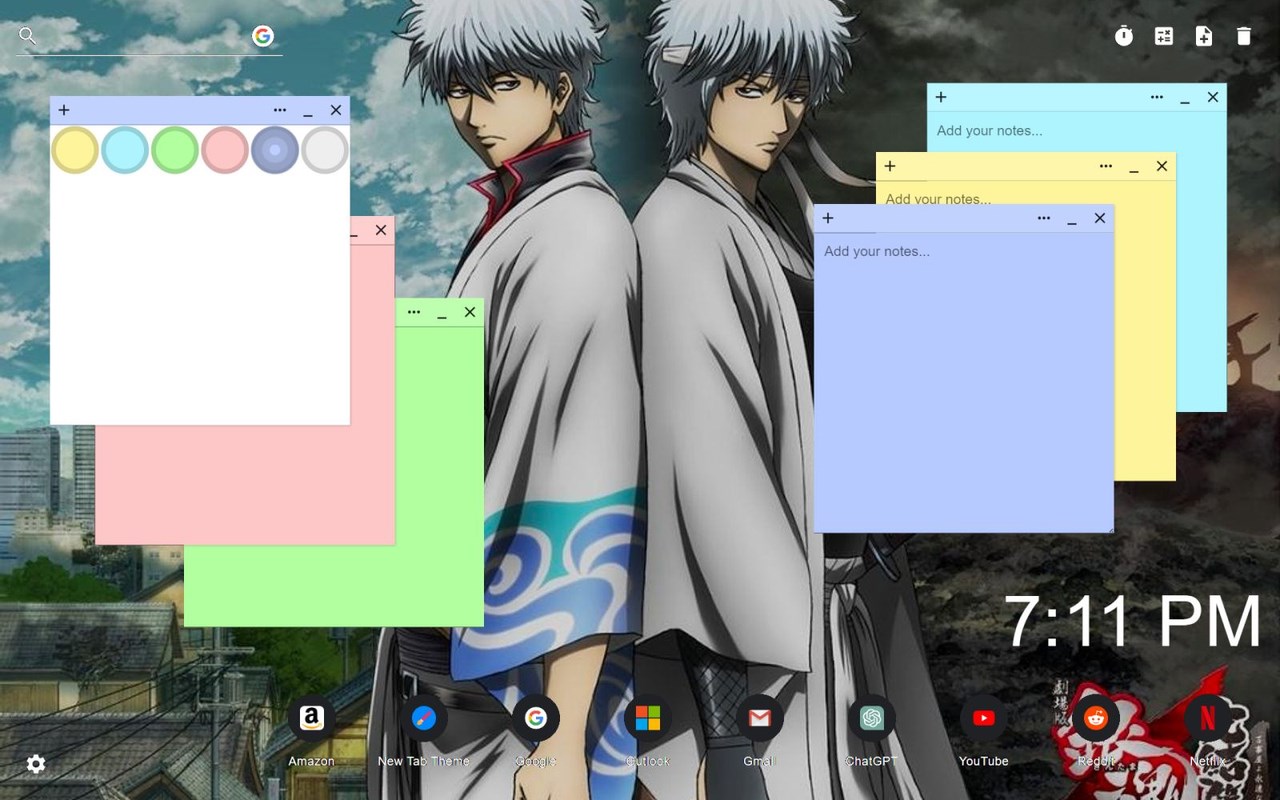This screenshot has width=1280, height=800.
Task: Open the calculator tool
Action: coord(1164,36)
